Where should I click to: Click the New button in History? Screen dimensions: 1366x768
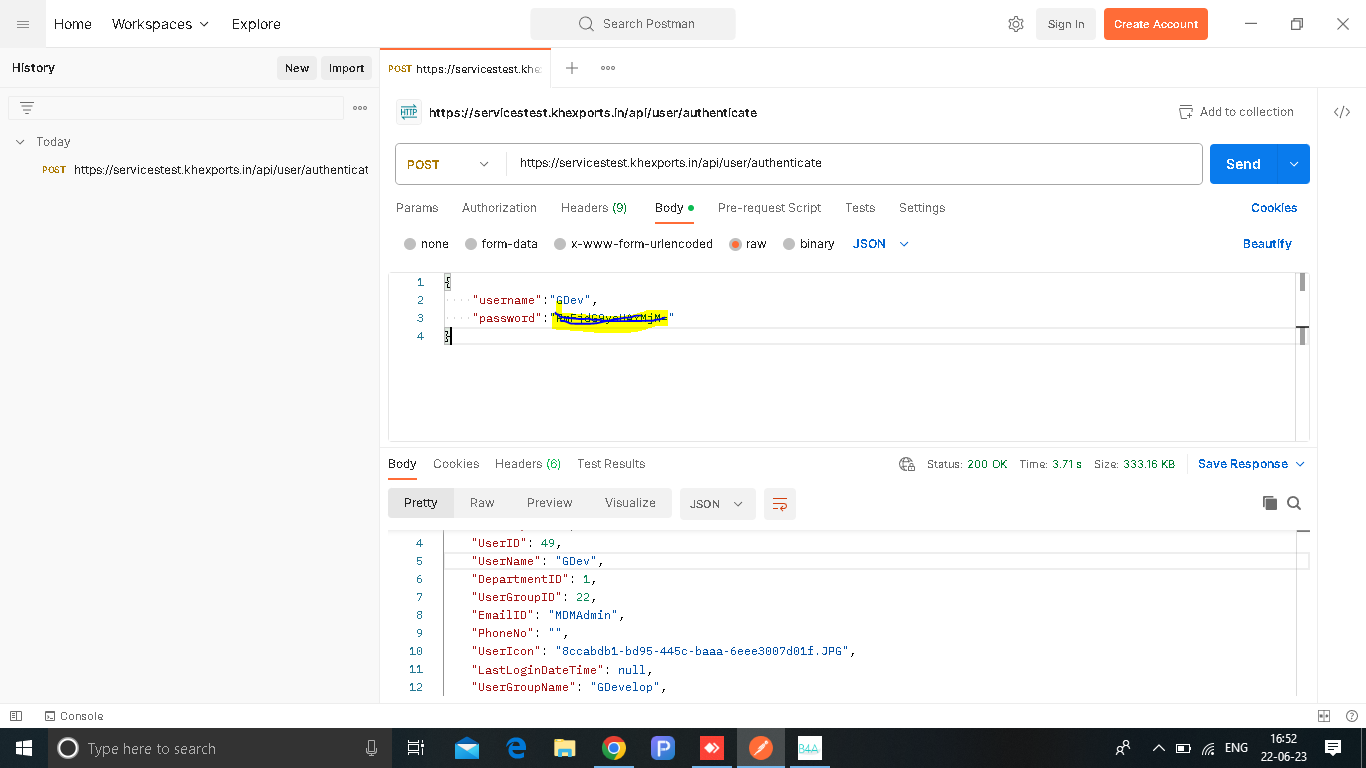pos(297,68)
